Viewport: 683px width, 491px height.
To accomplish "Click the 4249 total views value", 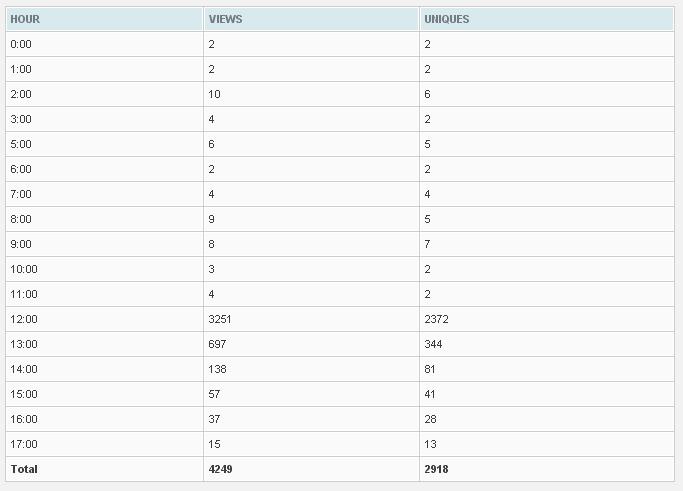I will (221, 468).
